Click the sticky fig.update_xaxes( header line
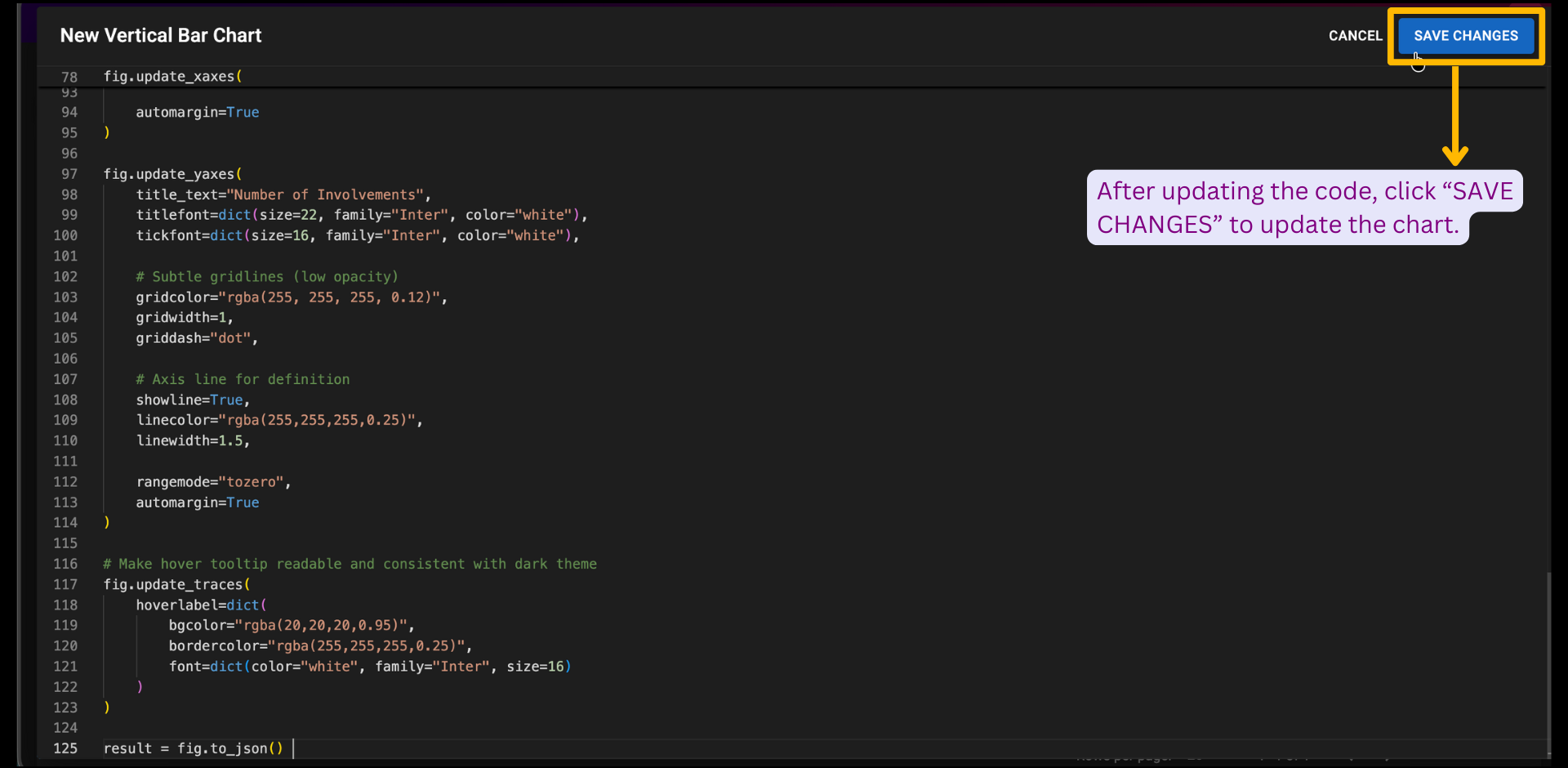Image resolution: width=1568 pixels, height=768 pixels. point(172,76)
